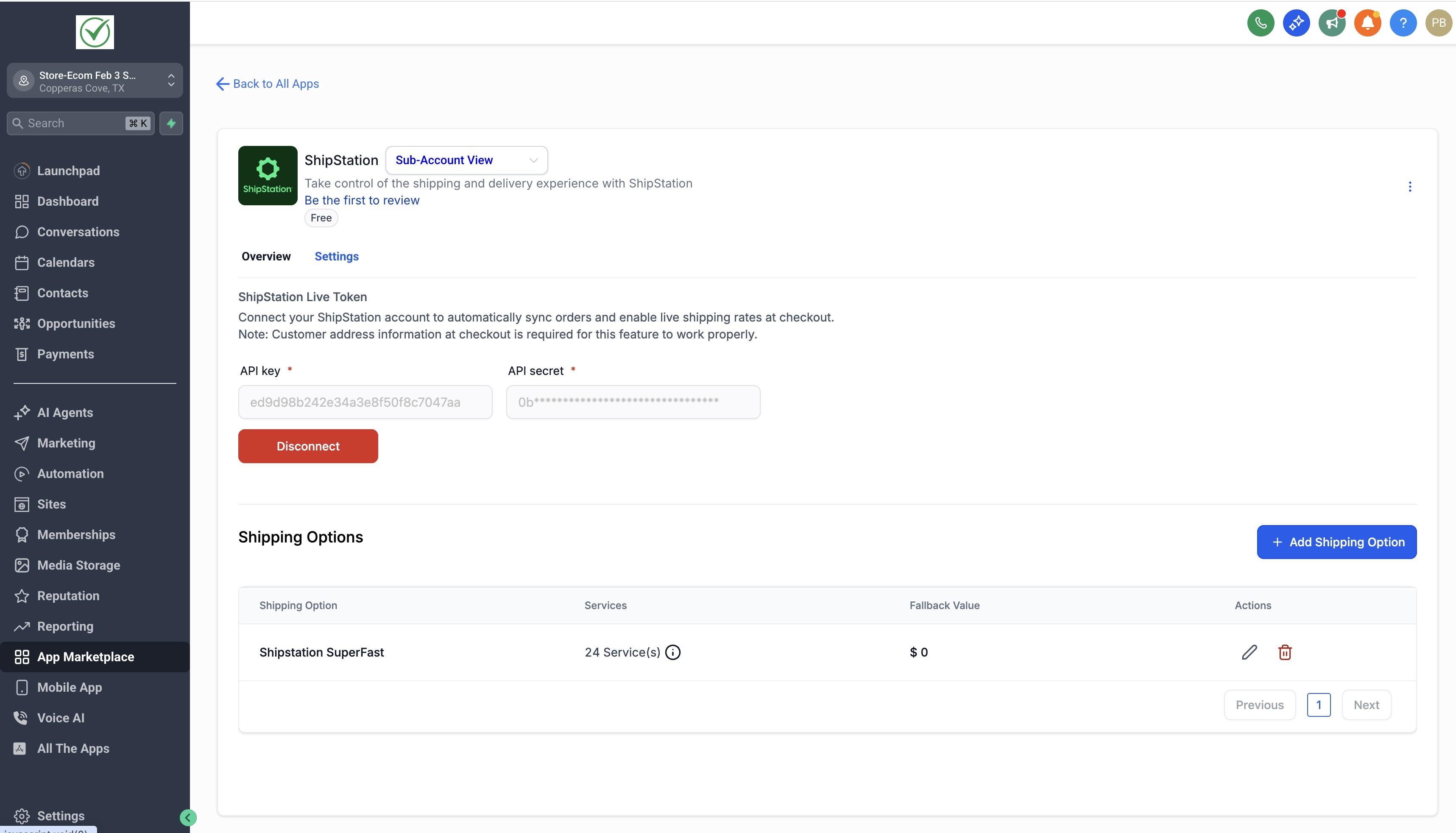Open the help question mark icon

(1403, 23)
